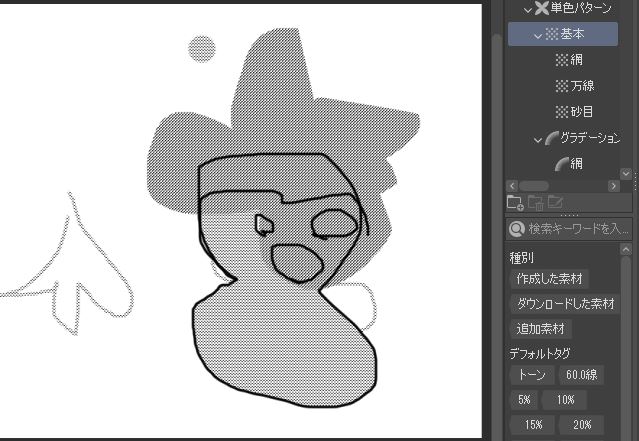Viewport: 639px width, 441px height.
Task: Click the dotted tone icon beside 万線
Action: click(562, 86)
